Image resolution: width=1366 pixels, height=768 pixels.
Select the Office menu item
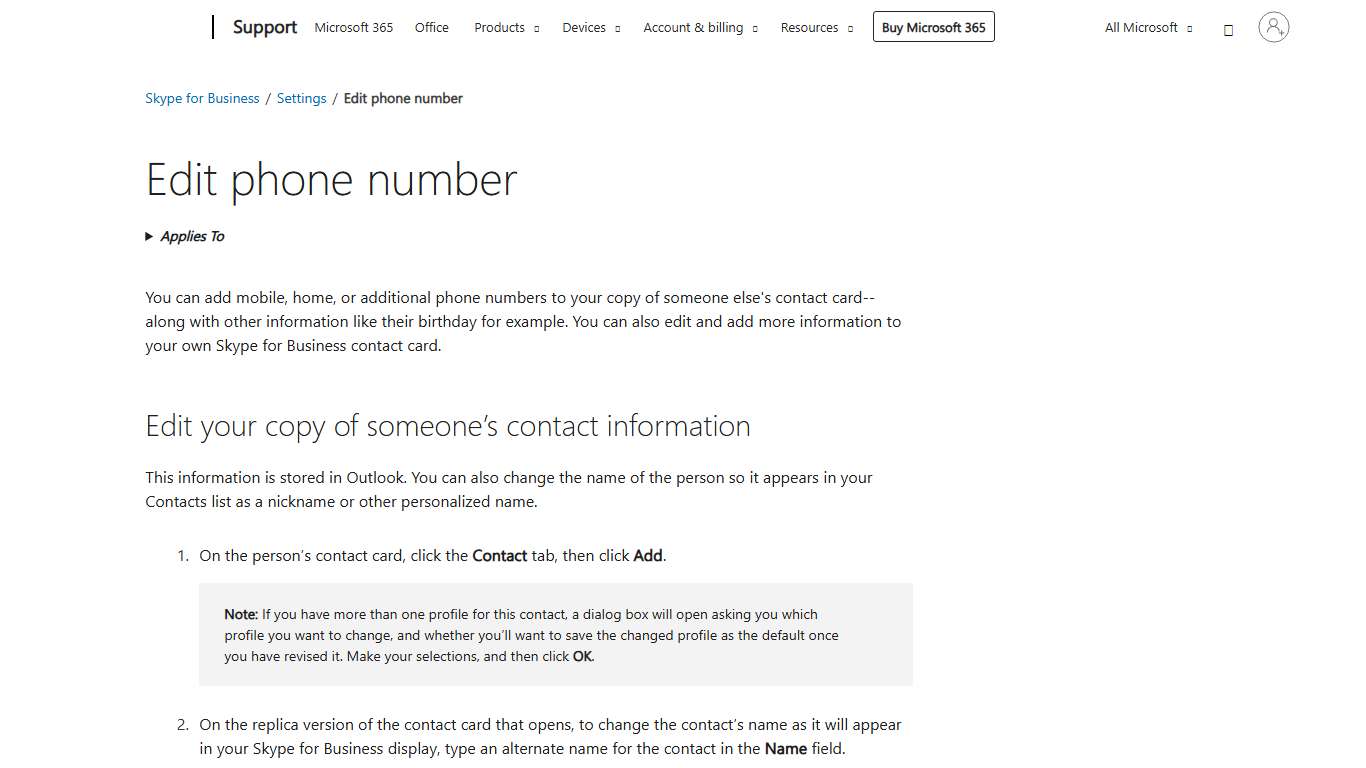(431, 27)
